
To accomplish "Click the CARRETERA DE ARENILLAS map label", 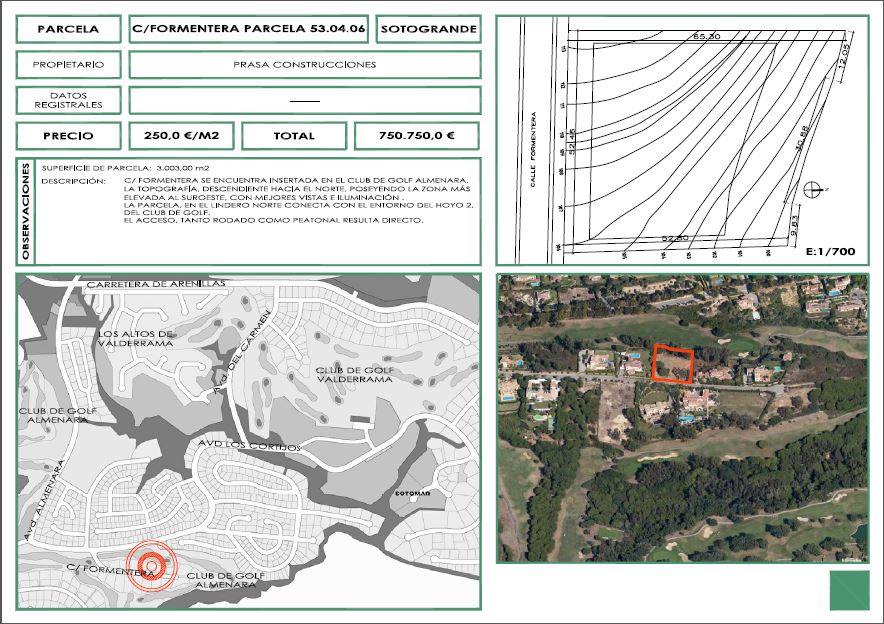I will pos(156,284).
